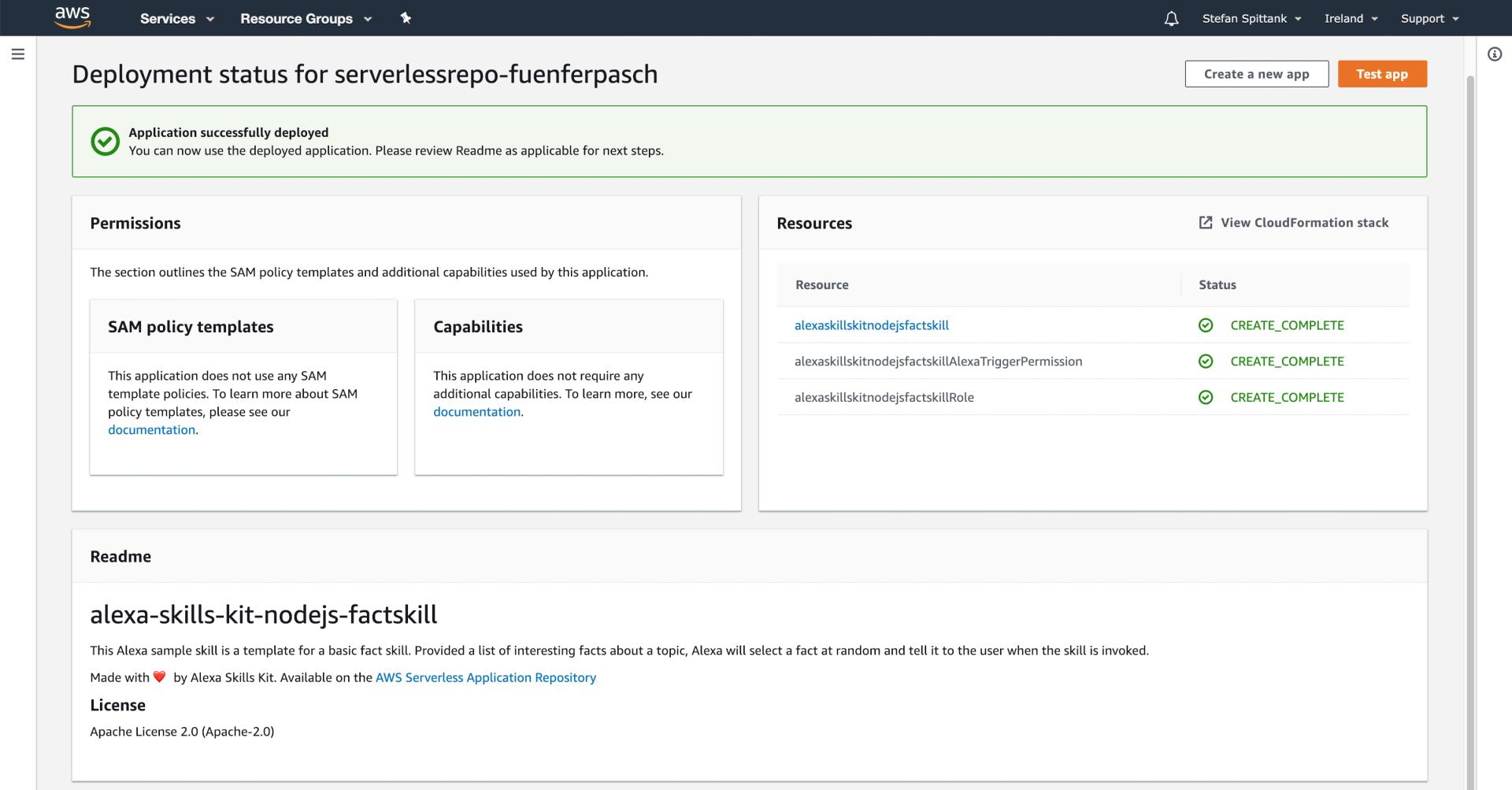The height and width of the screenshot is (790, 1512).
Task: Open the pin shortcuts icon in navbar
Action: click(406, 18)
